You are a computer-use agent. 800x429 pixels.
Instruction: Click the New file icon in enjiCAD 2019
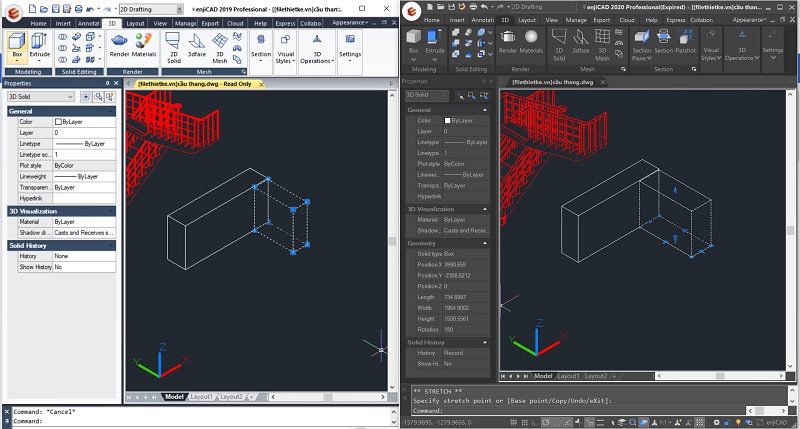pyautogui.click(x=33, y=9)
